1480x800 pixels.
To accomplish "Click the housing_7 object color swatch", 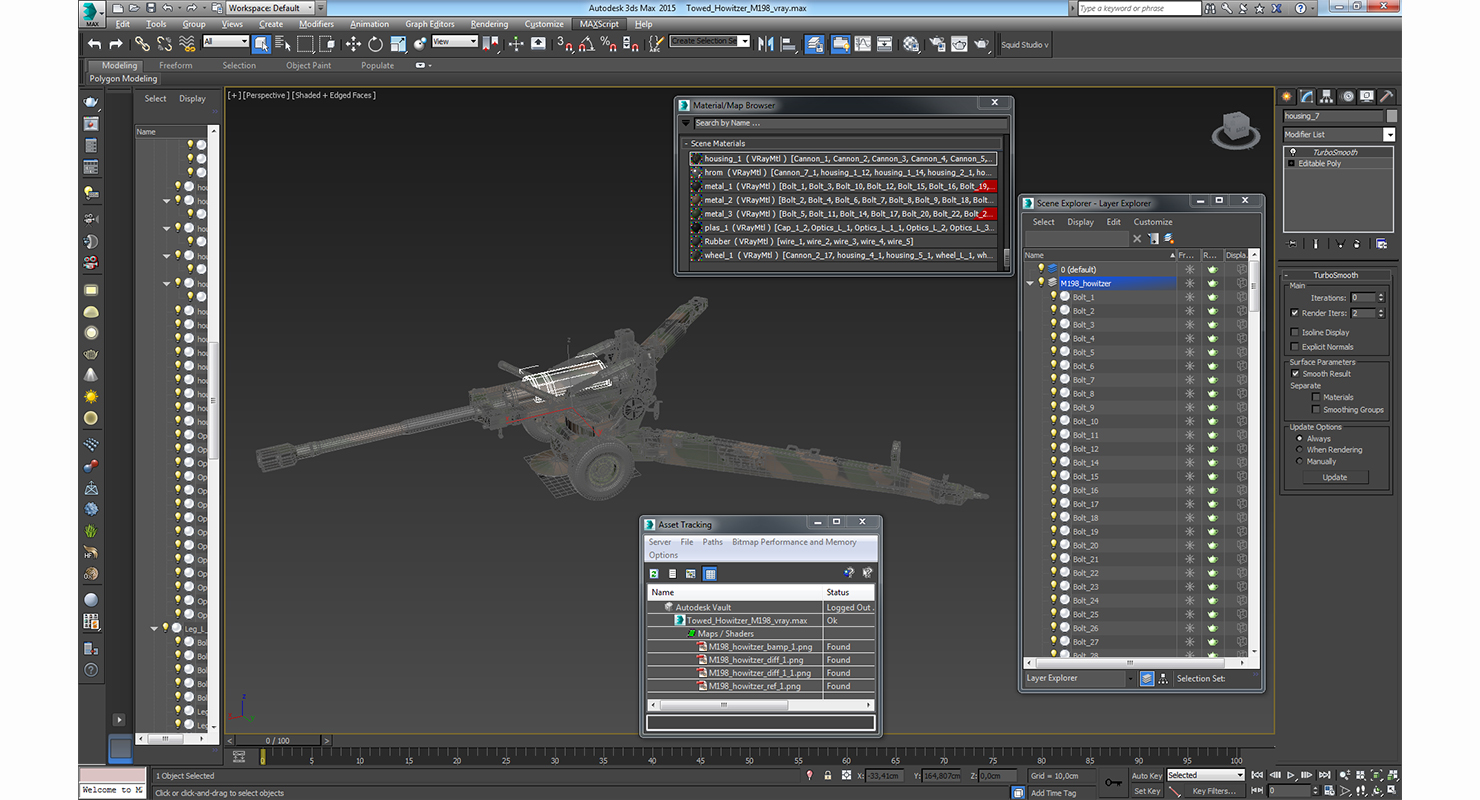I will point(1391,116).
